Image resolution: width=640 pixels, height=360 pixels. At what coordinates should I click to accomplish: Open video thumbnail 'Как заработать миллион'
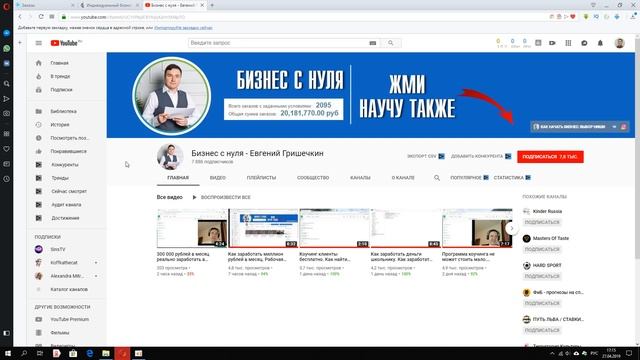263,228
